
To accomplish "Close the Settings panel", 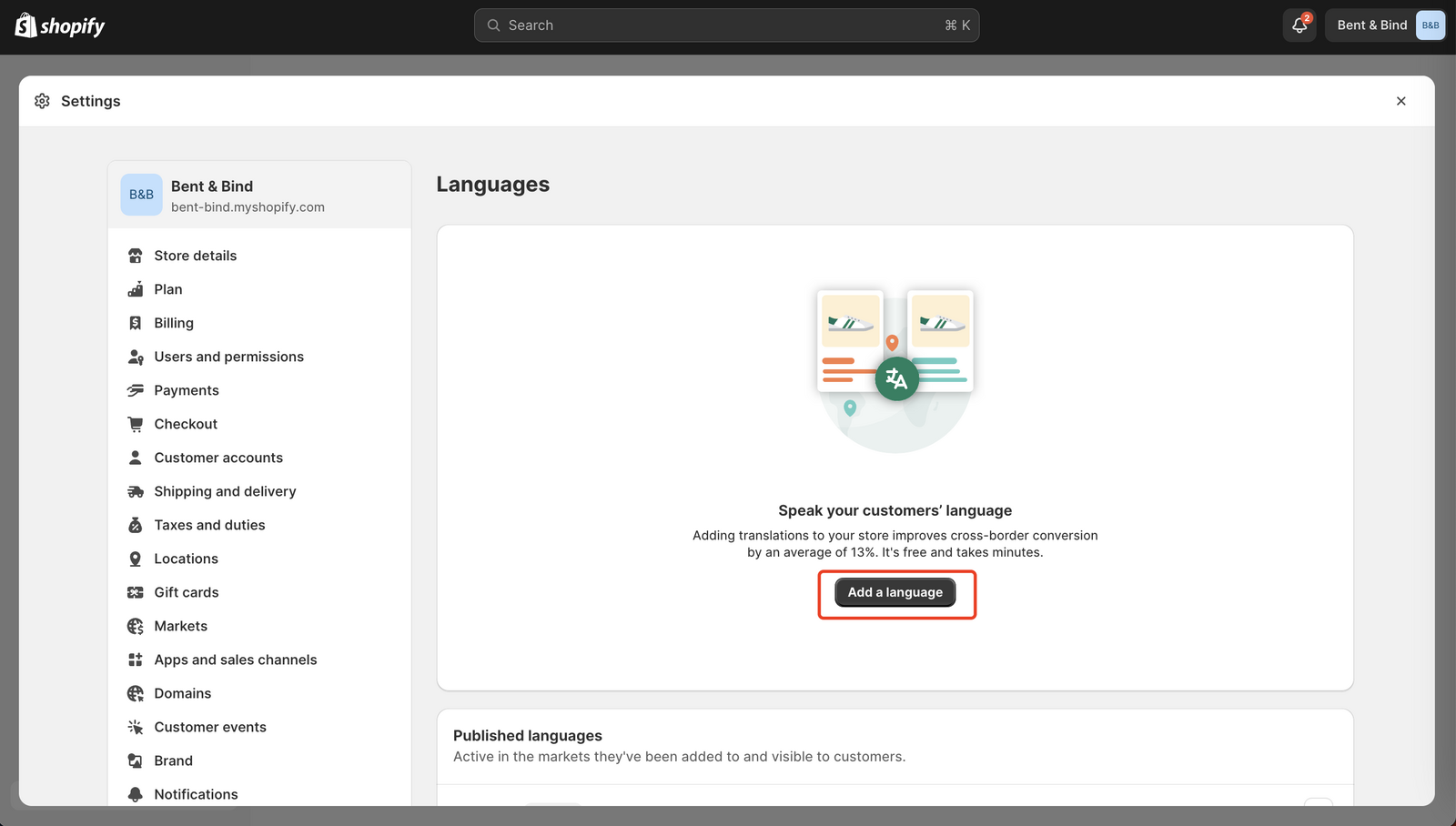I will pos(1401,101).
